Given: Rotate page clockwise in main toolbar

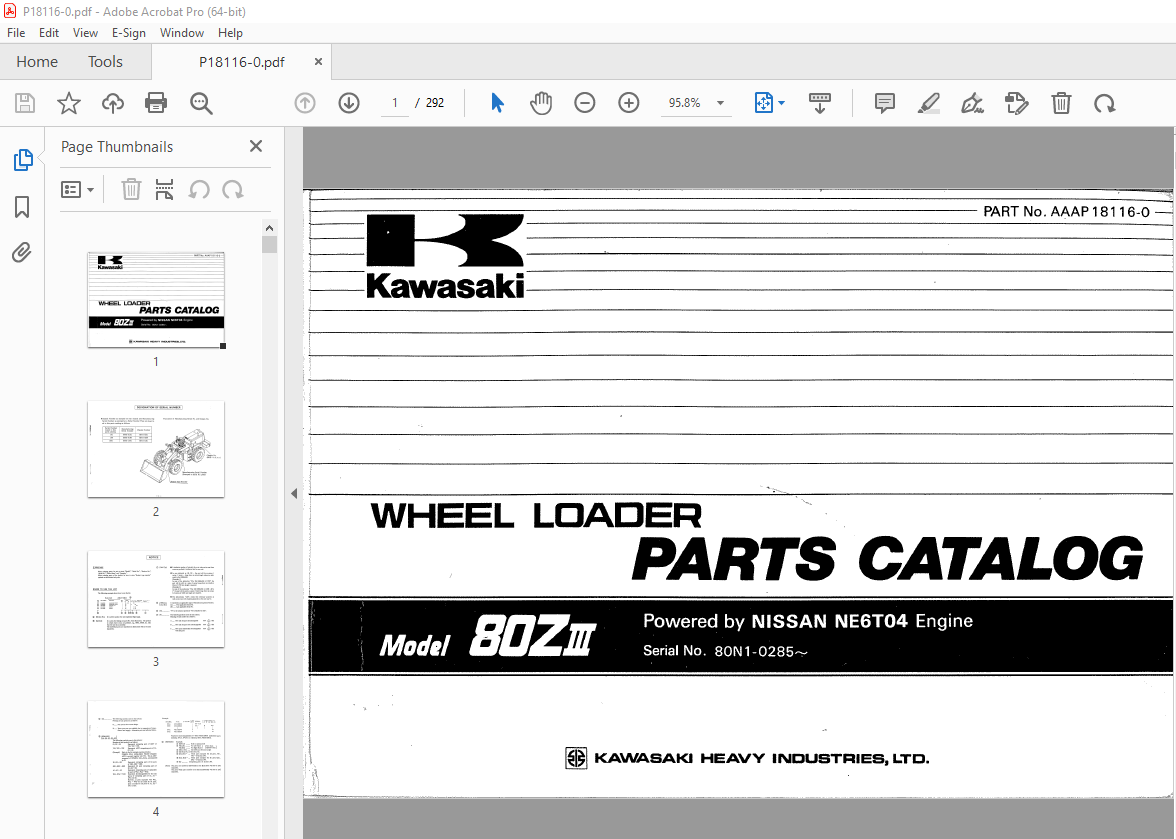Looking at the screenshot, I should pyautogui.click(x=1104, y=103).
